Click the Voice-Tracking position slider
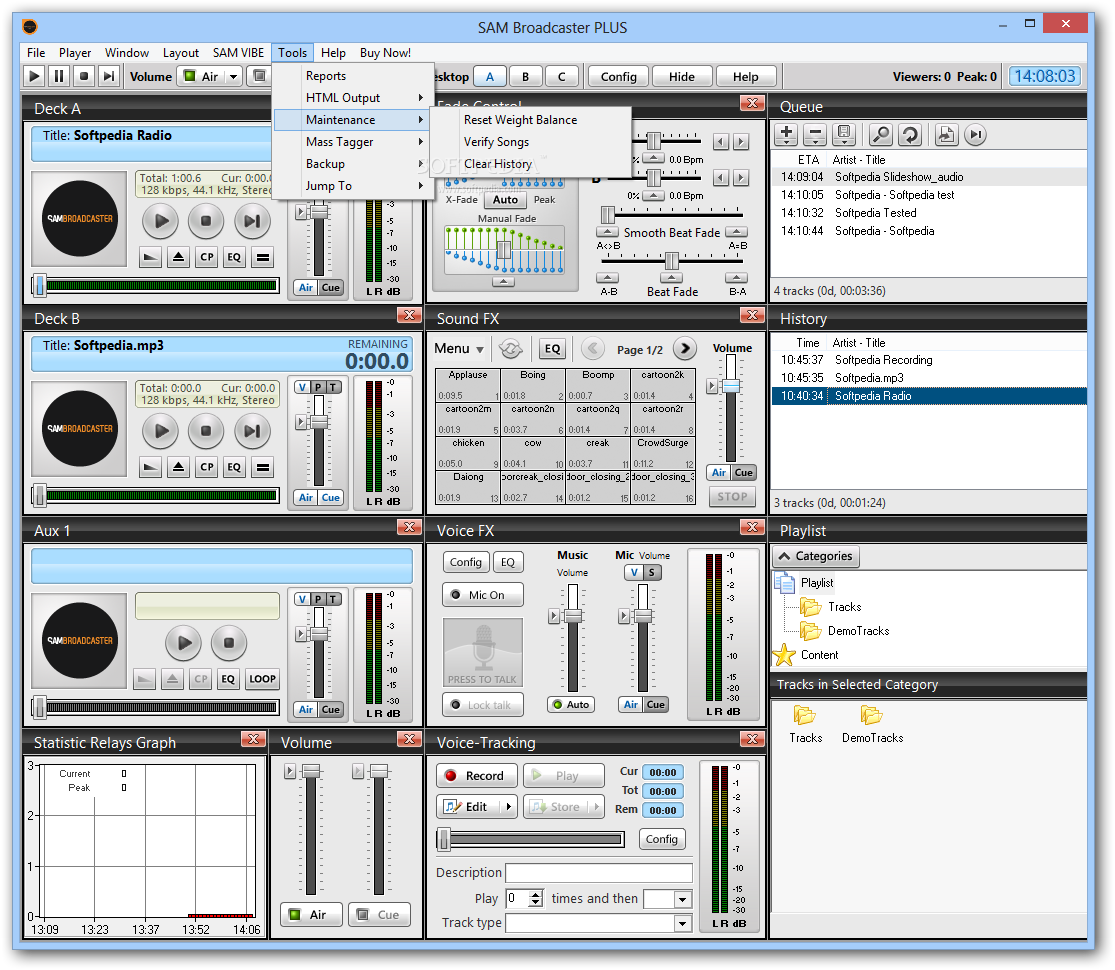 (530, 839)
